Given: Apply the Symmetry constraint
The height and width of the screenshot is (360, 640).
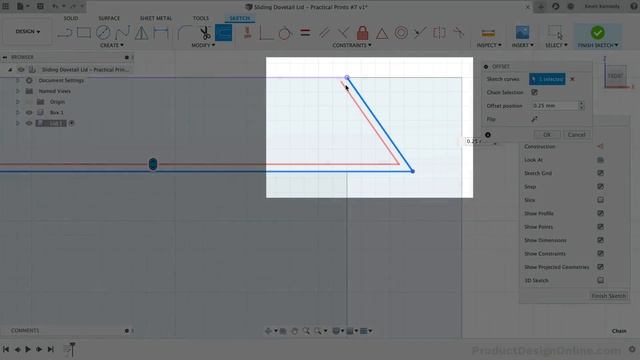Looking at the screenshot, I should (439, 33).
